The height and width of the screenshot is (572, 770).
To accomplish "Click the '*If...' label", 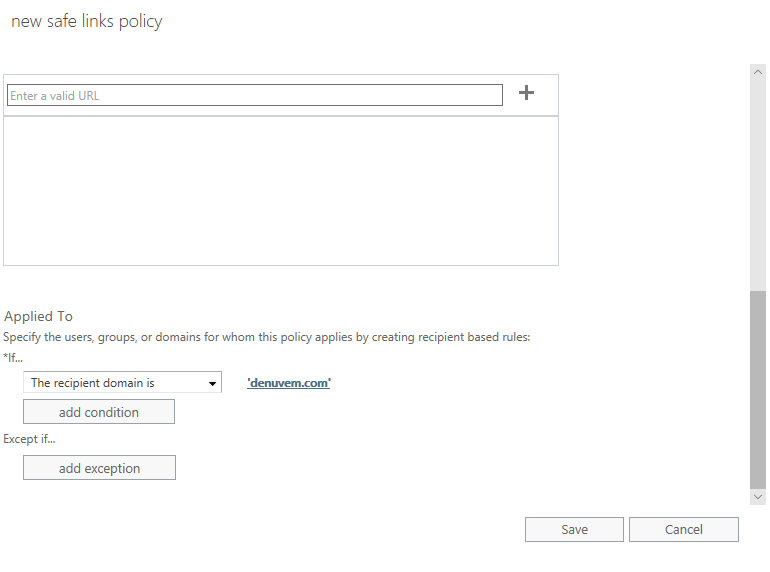I will tap(13, 357).
